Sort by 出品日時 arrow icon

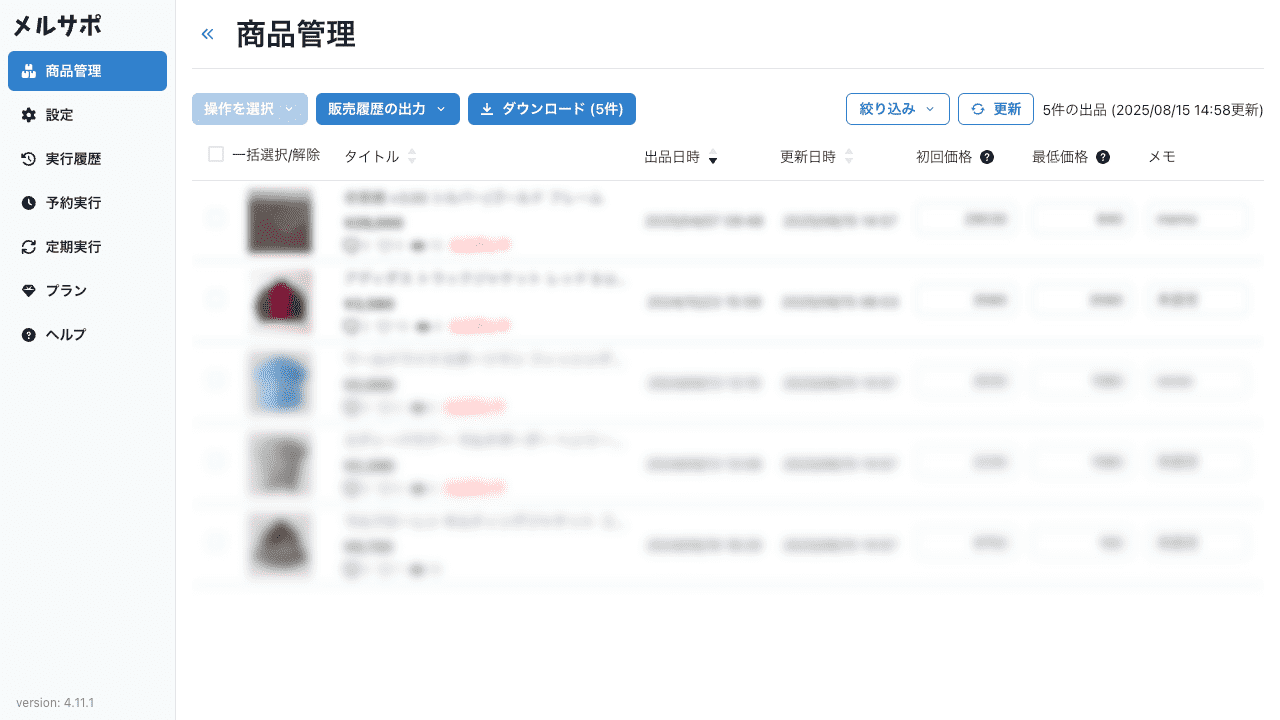(713, 157)
